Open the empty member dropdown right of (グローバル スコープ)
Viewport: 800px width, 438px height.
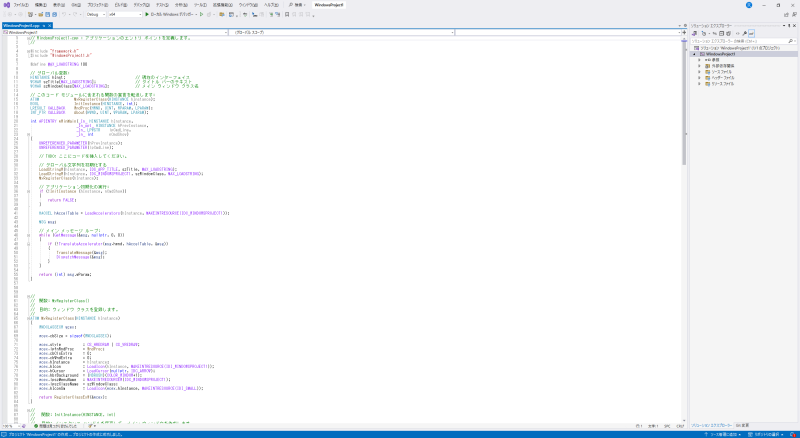pyautogui.click(x=568, y=32)
